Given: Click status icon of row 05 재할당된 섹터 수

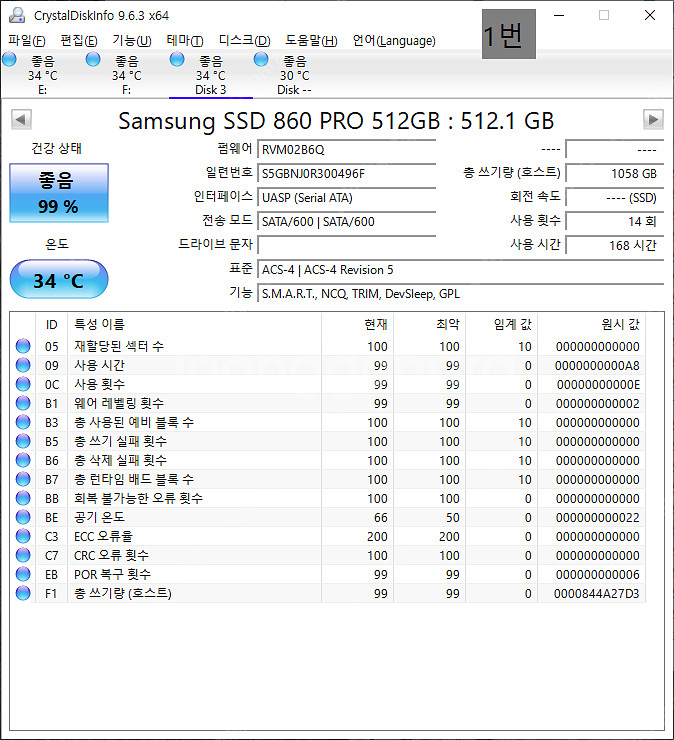Looking at the screenshot, I should [x=23, y=346].
